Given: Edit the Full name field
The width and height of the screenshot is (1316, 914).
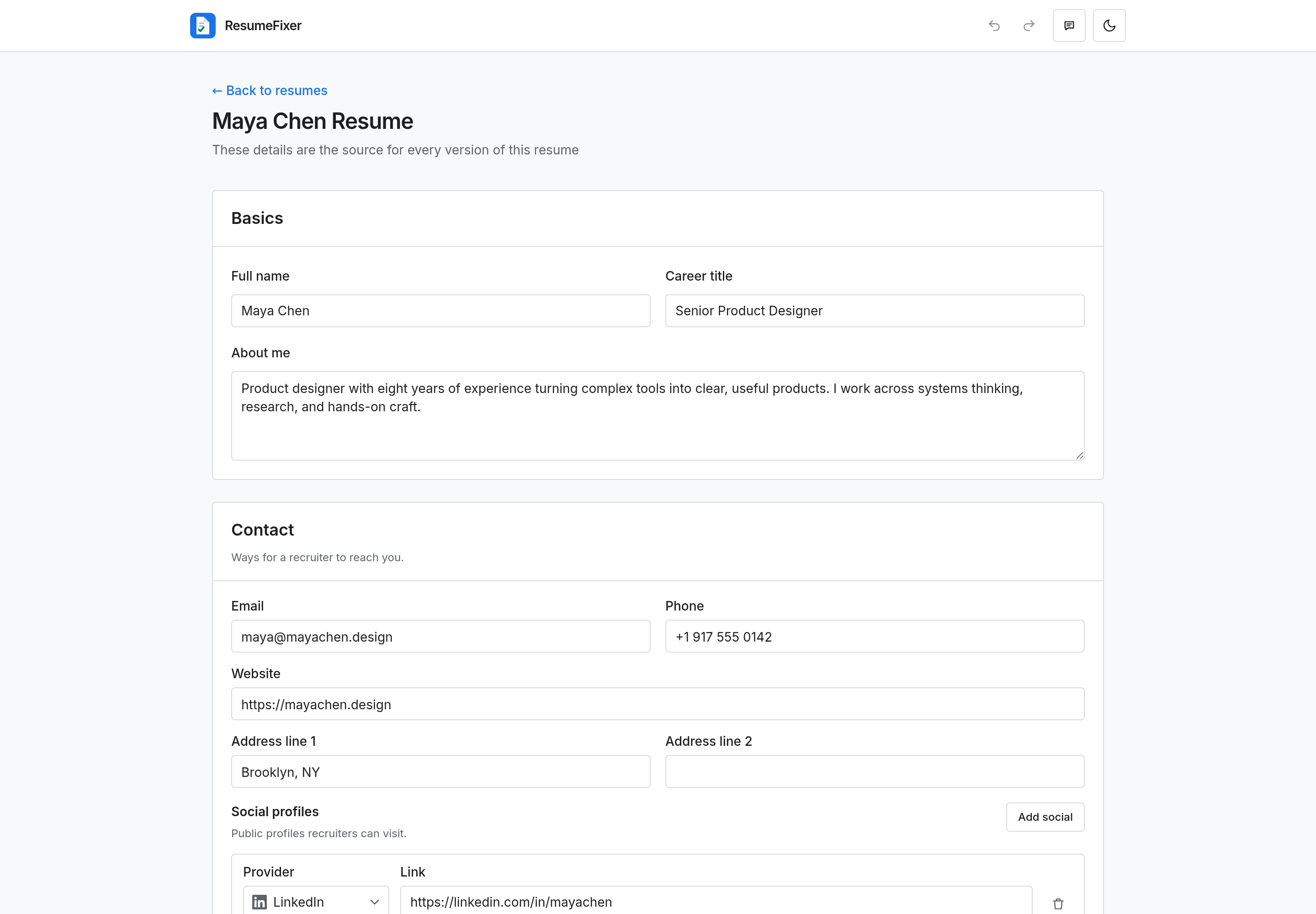Looking at the screenshot, I should tap(441, 311).
